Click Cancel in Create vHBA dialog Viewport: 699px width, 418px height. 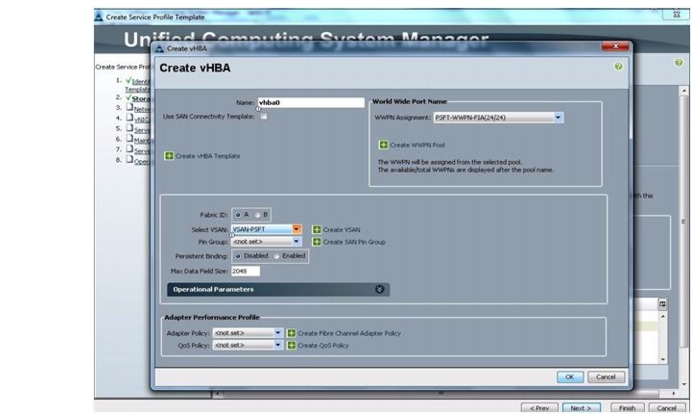606,377
